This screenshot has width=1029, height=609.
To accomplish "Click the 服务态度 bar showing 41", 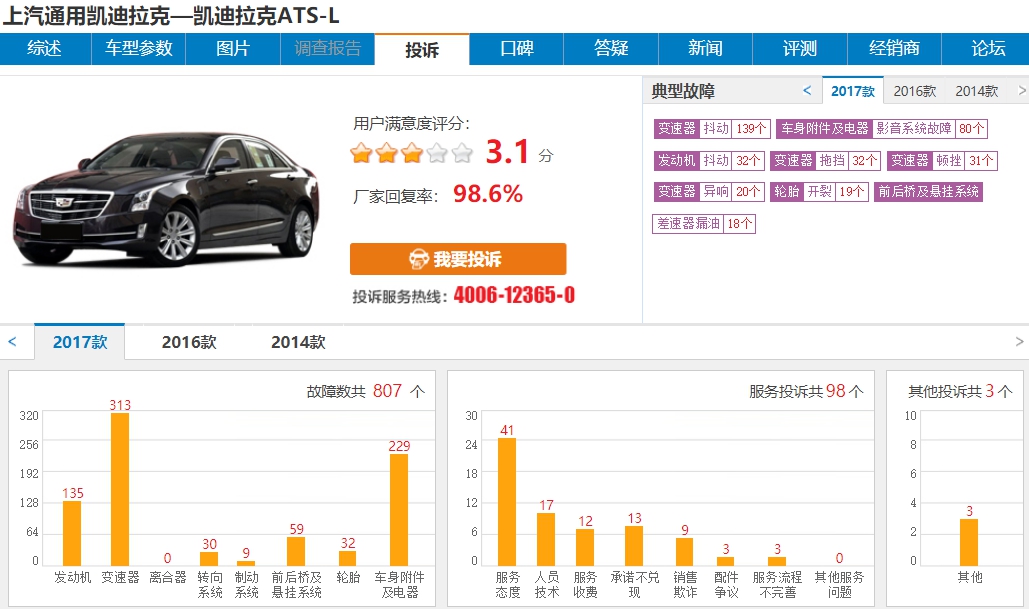I will click(x=507, y=501).
